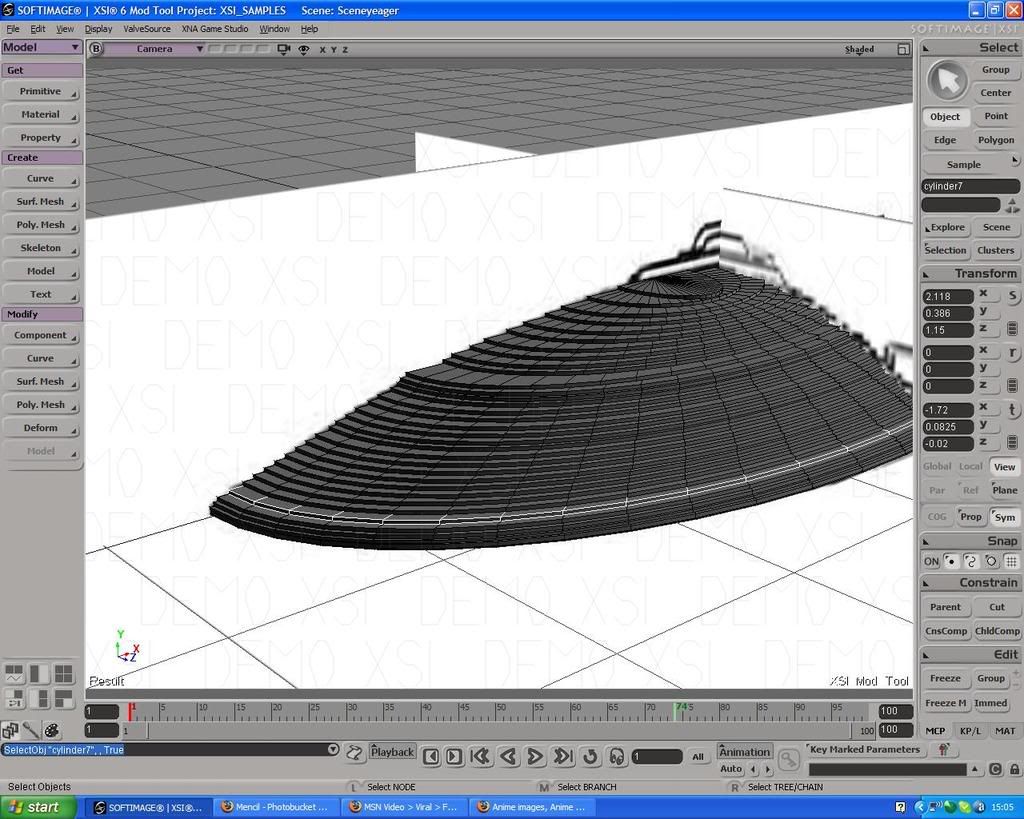The height and width of the screenshot is (819, 1024).
Task: Open the Camera view dropdown
Action: coord(155,48)
